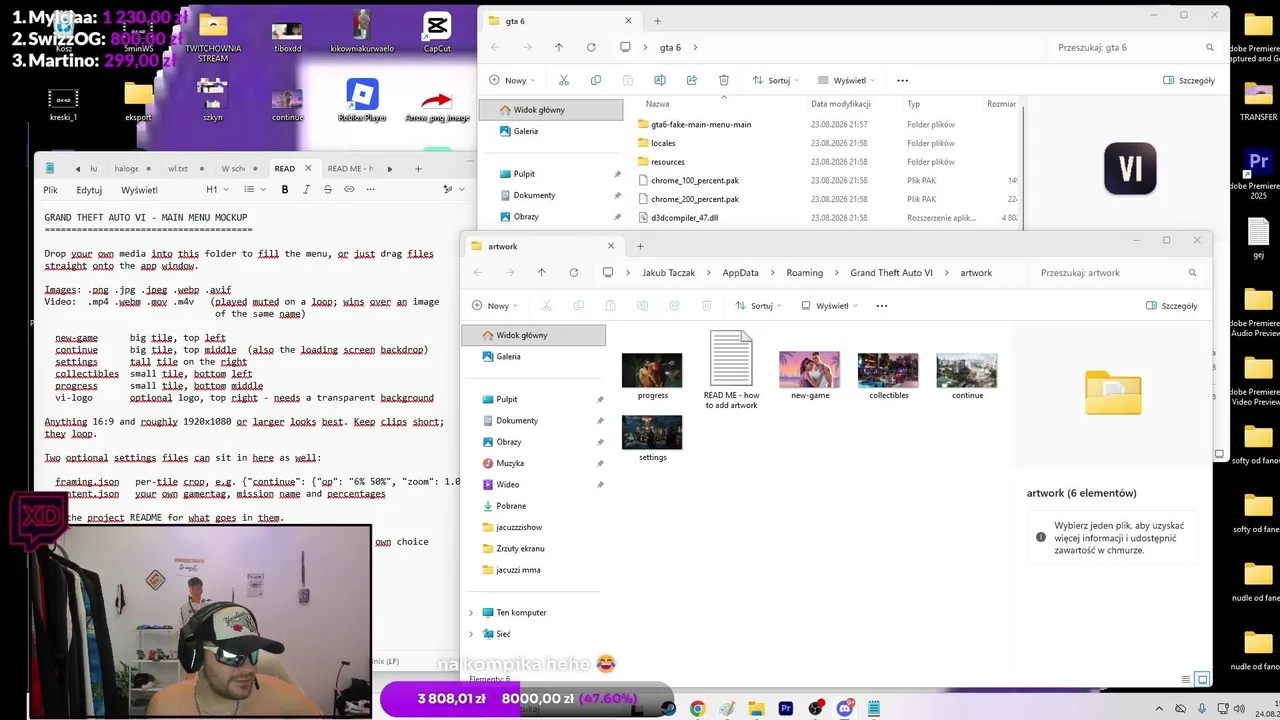Navigate to AppData in the breadcrumb
The image size is (1280, 720).
(x=740, y=273)
